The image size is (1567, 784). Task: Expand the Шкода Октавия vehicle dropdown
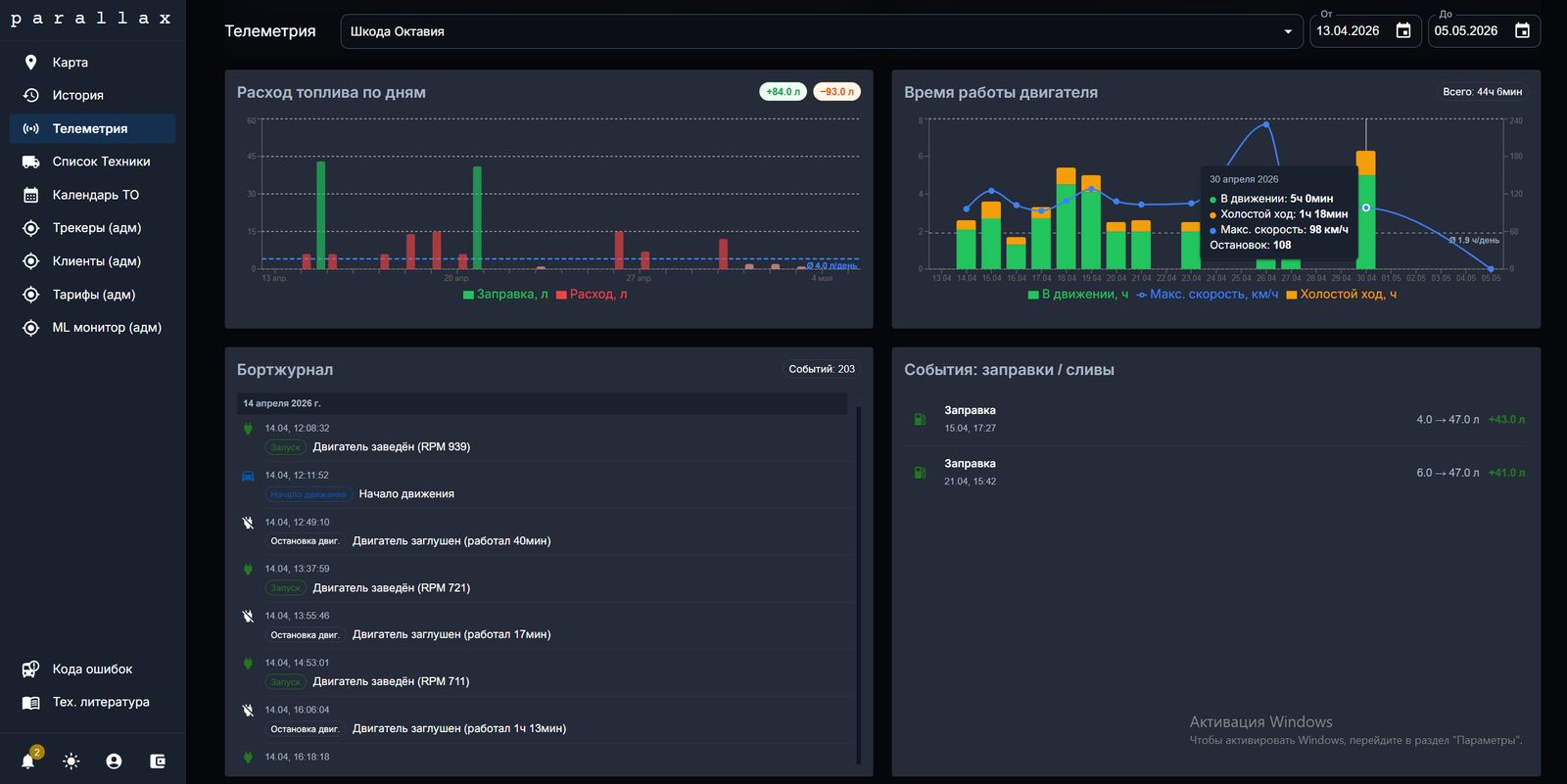[821, 31]
